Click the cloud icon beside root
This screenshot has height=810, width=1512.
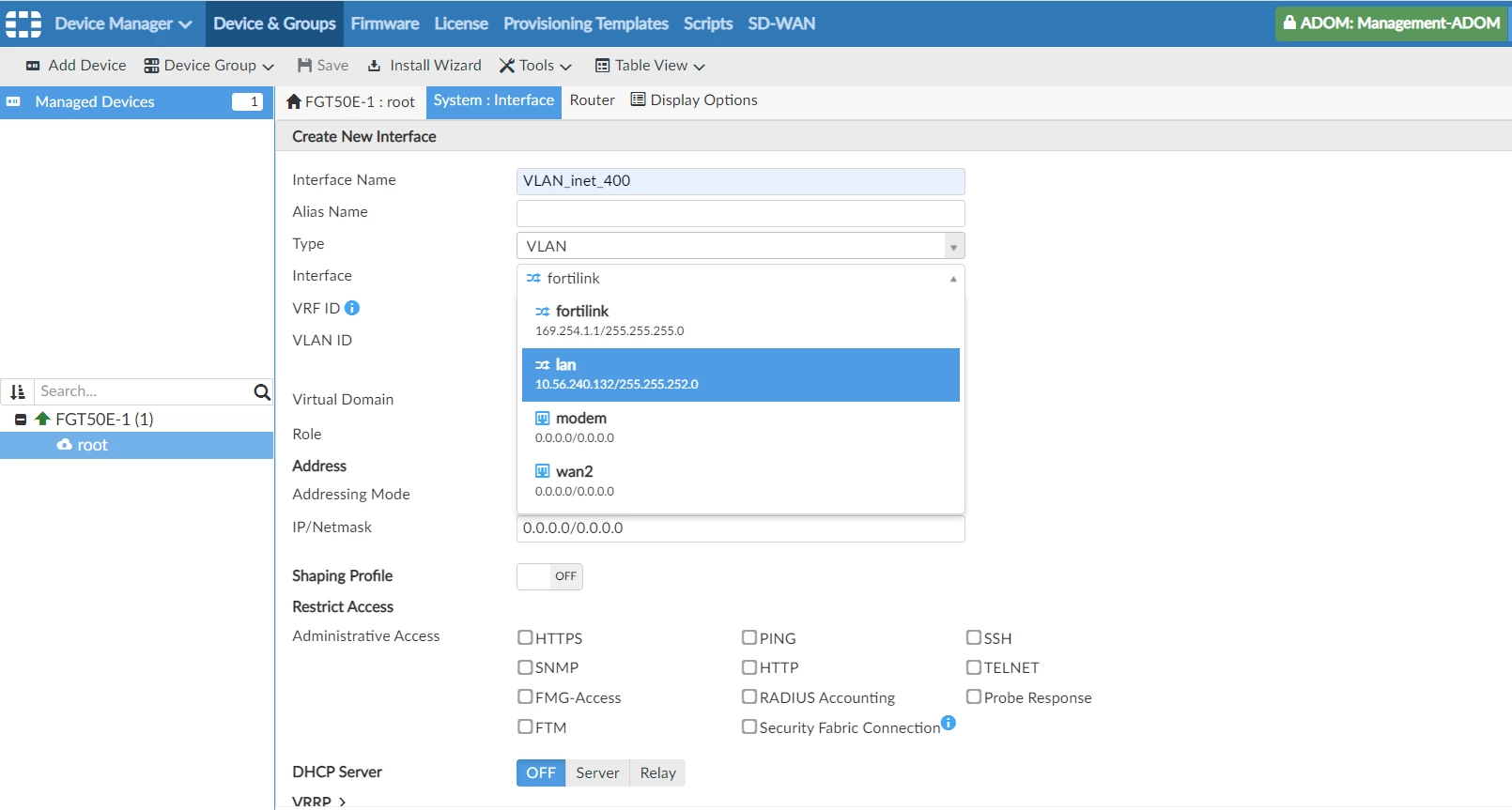[x=65, y=445]
